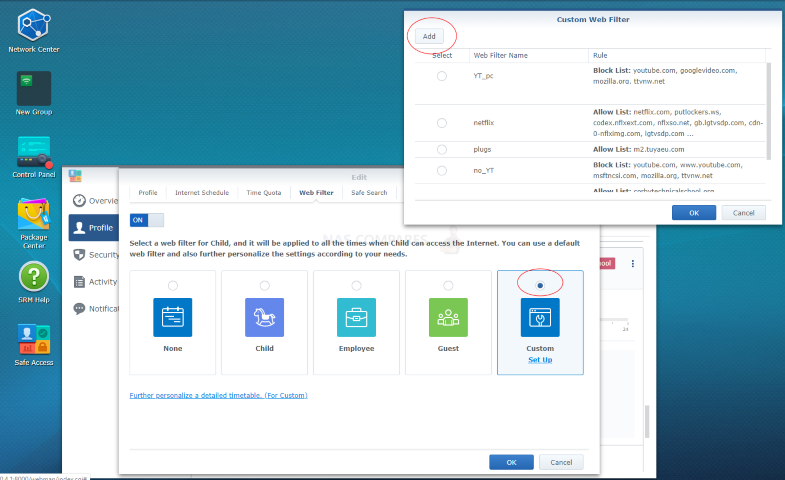Select the no_YT custom filter radio
Viewport: 785px width, 480px height.
click(442, 171)
